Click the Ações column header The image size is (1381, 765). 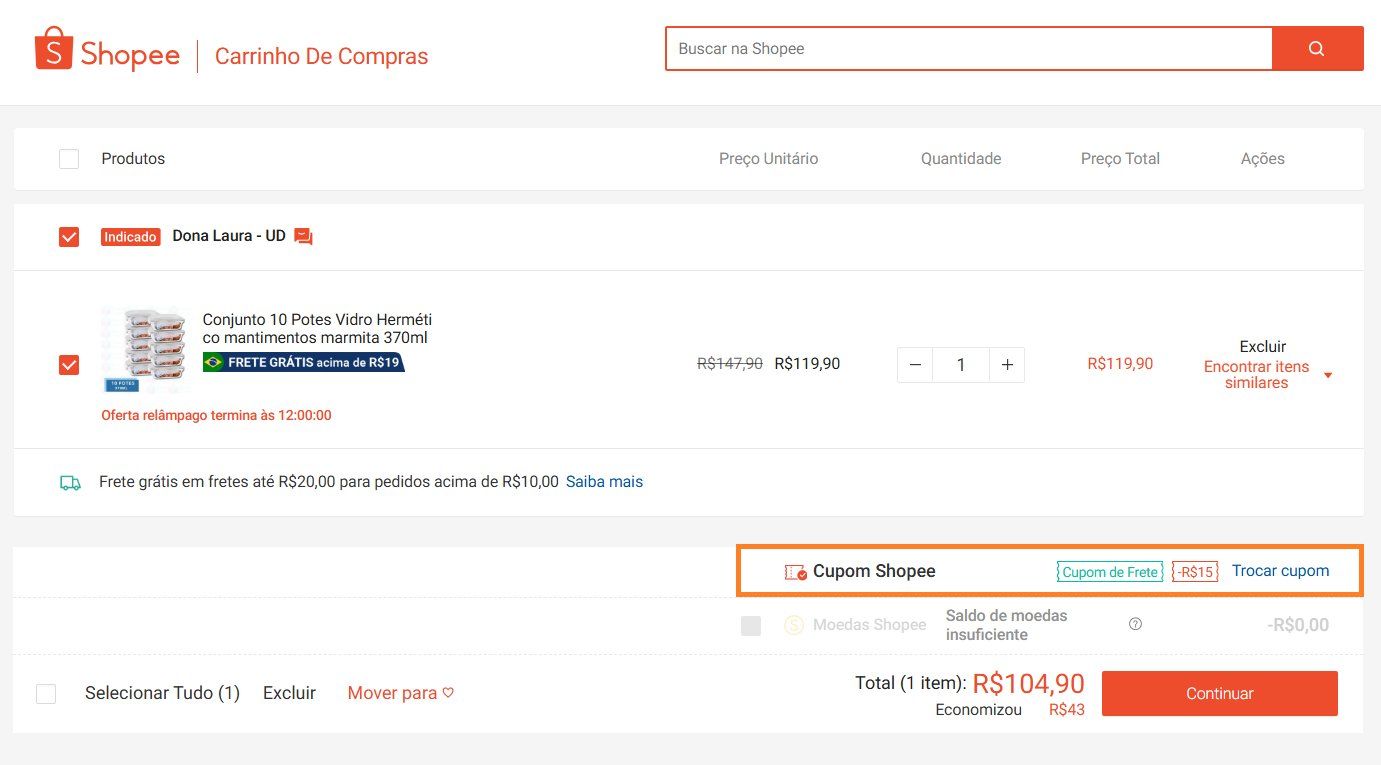point(1263,159)
